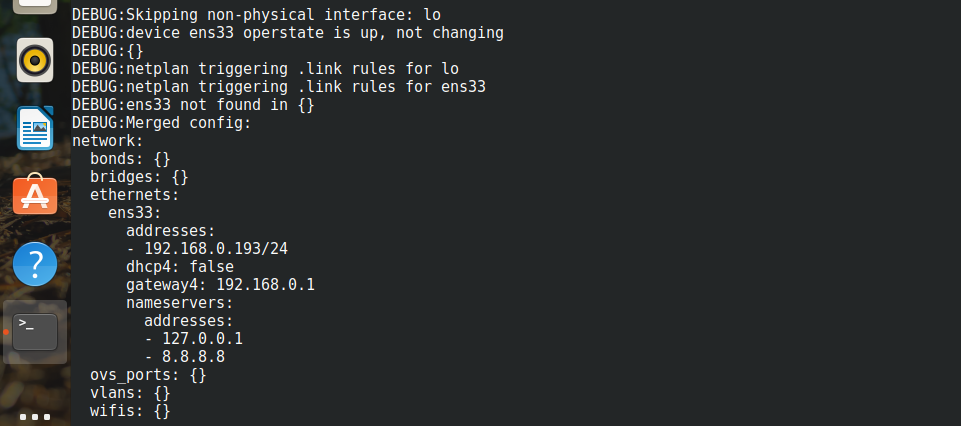
Task: Click the "ethernets:" key in output
Action: click(x=135, y=195)
